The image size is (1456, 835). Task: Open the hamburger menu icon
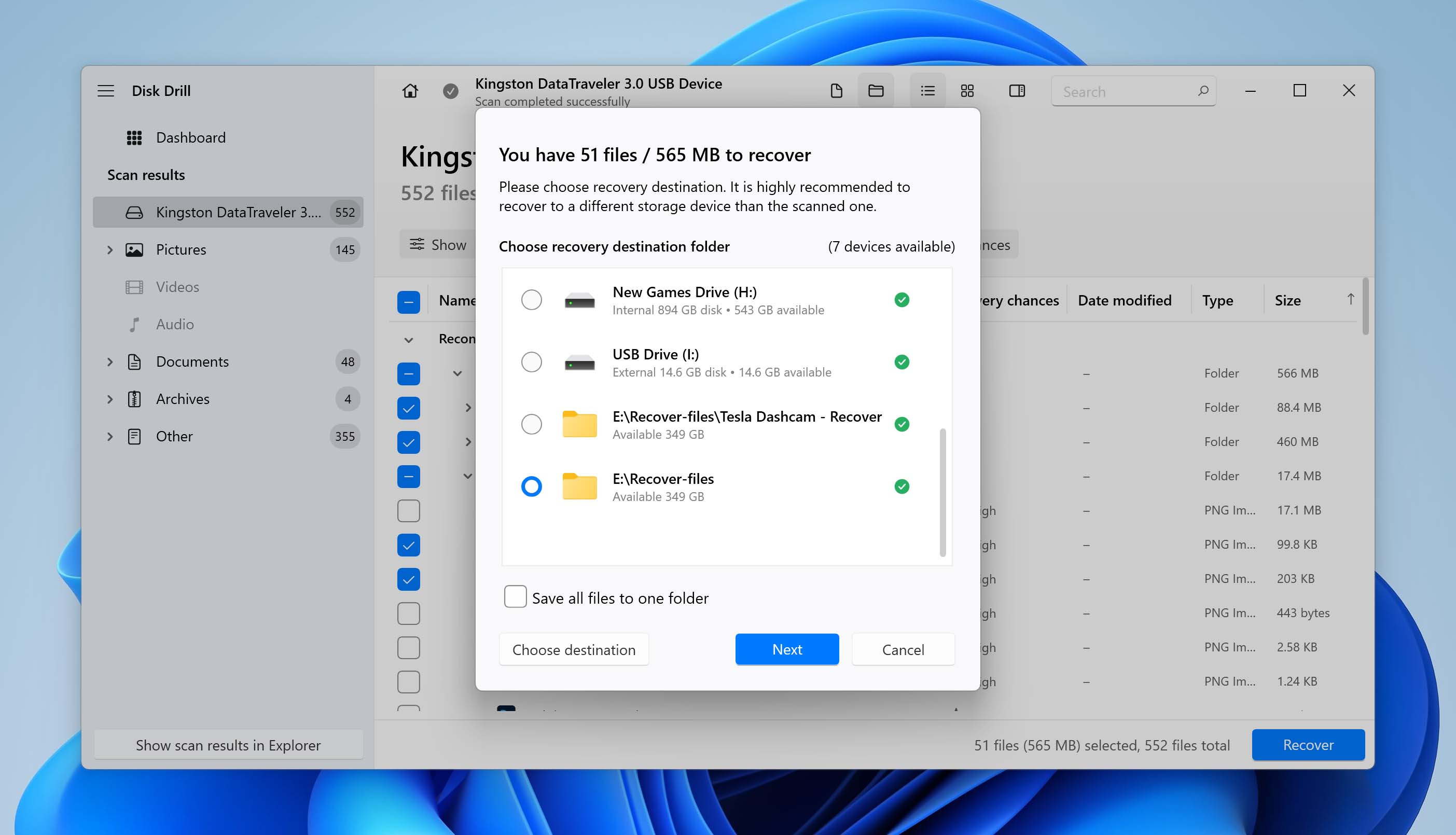[x=105, y=91]
